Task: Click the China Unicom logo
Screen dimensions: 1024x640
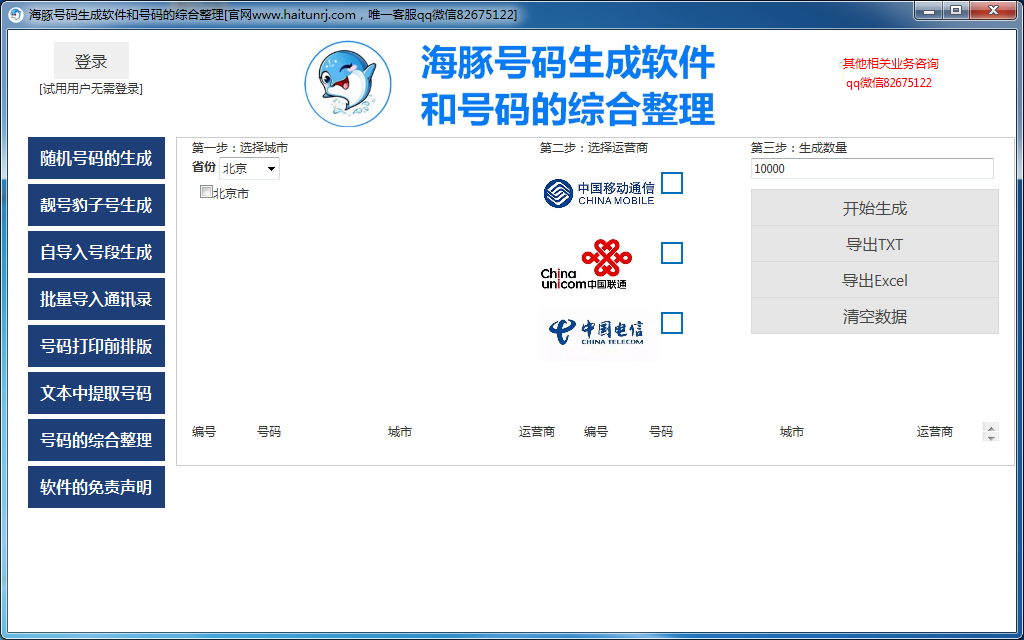Action: point(586,264)
